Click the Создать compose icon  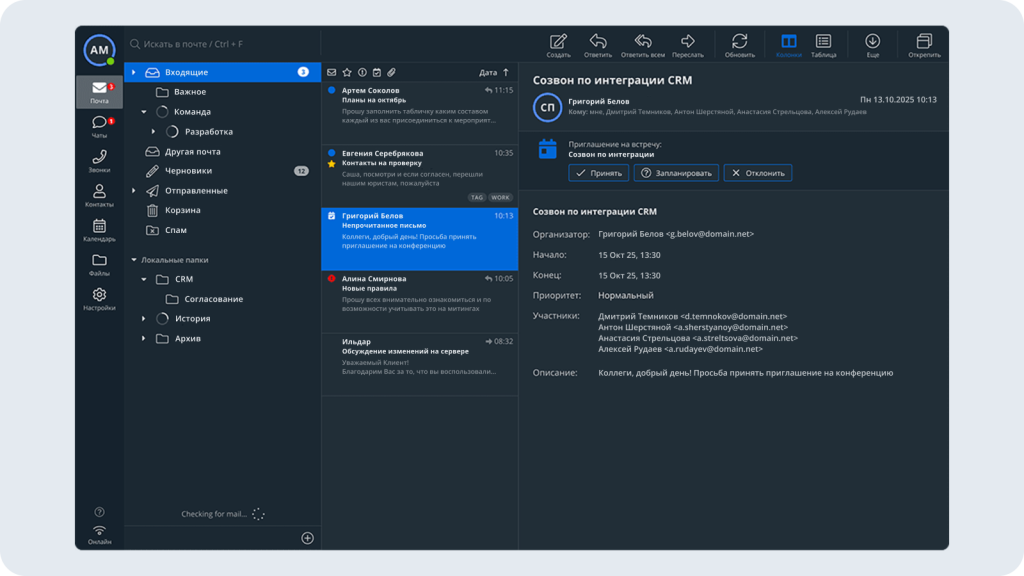tap(558, 43)
